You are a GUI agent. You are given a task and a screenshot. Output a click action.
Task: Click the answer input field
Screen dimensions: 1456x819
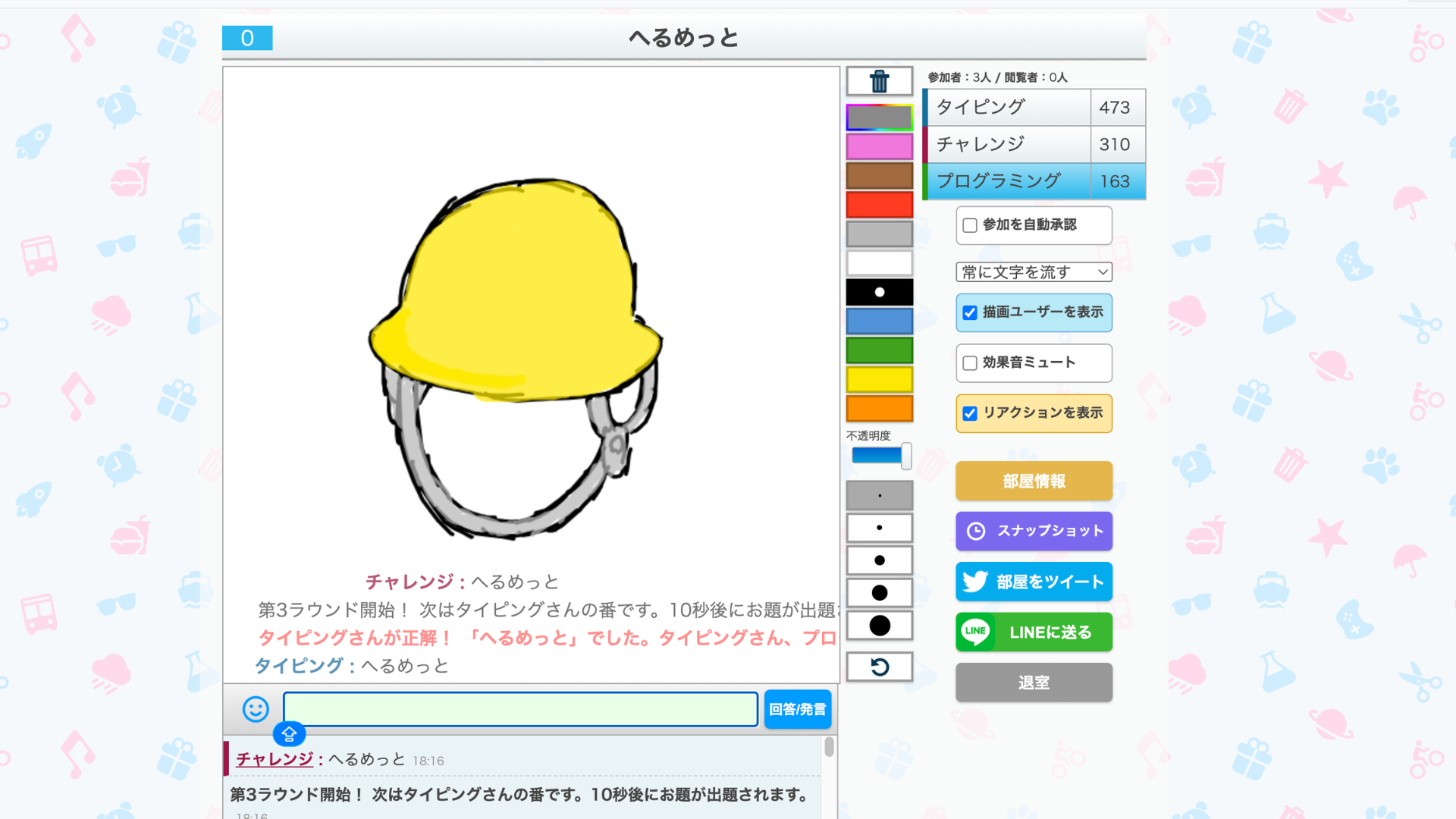coord(519,708)
